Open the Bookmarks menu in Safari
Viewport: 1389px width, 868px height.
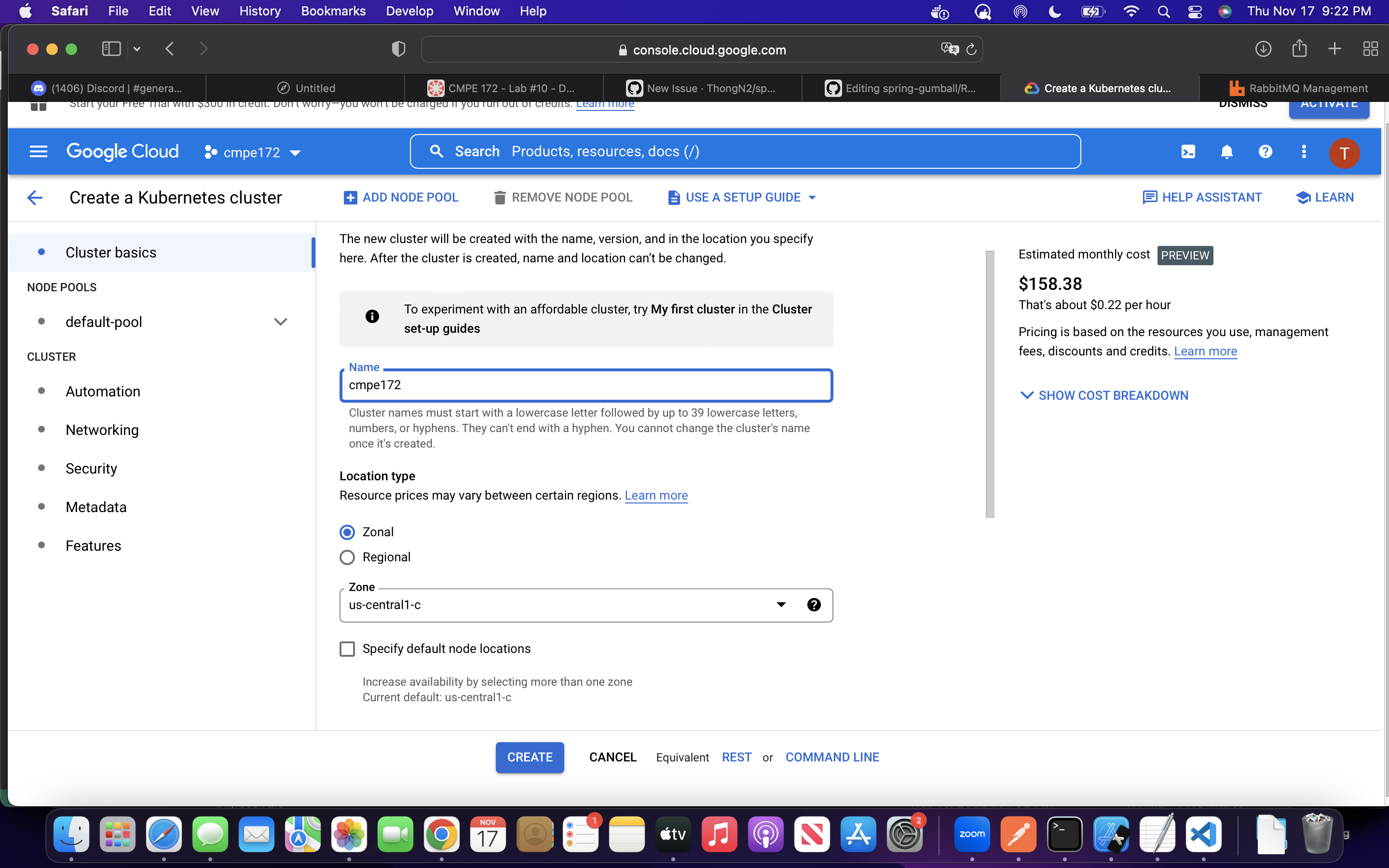tap(333, 11)
